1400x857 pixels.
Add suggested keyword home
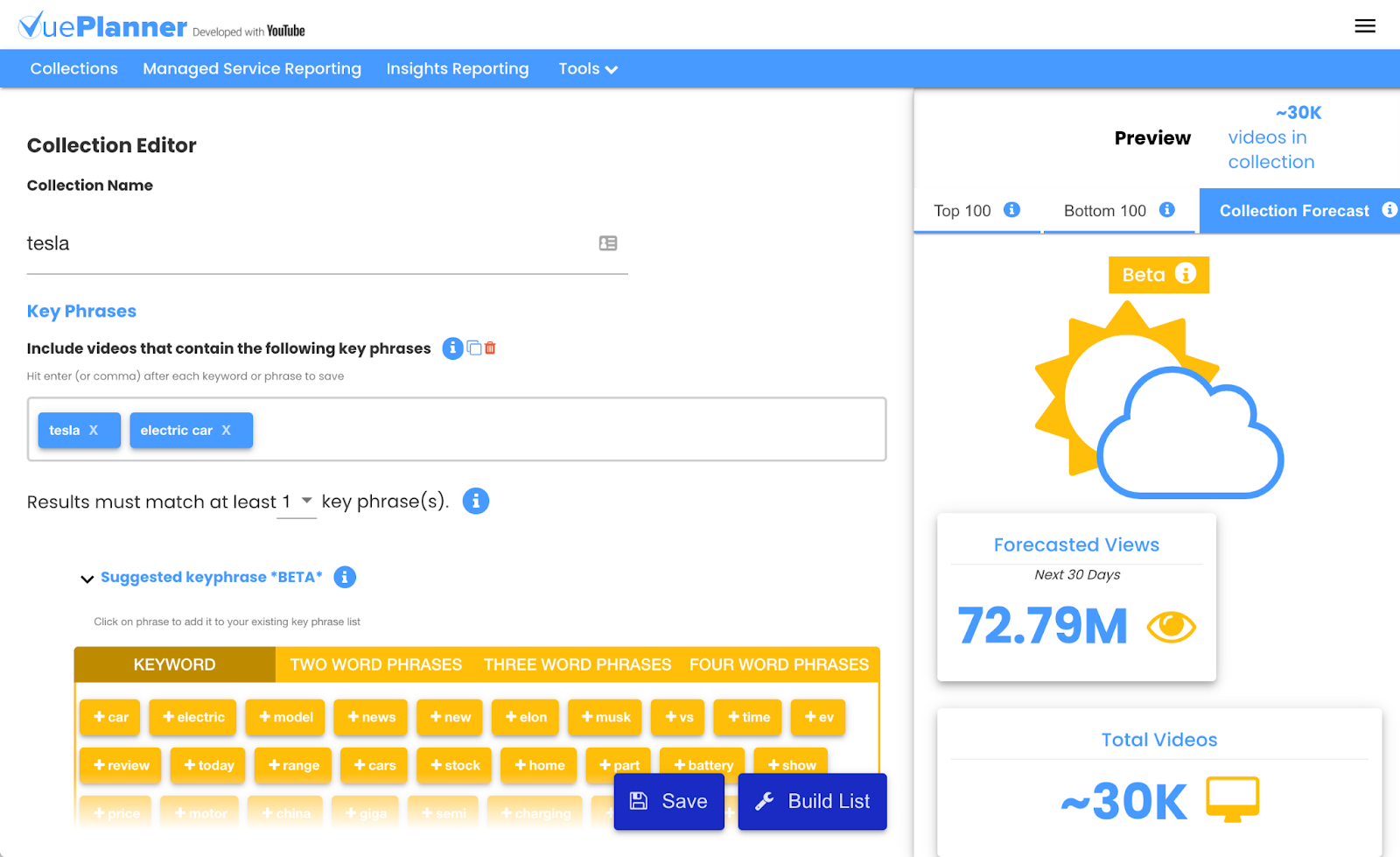click(x=539, y=765)
